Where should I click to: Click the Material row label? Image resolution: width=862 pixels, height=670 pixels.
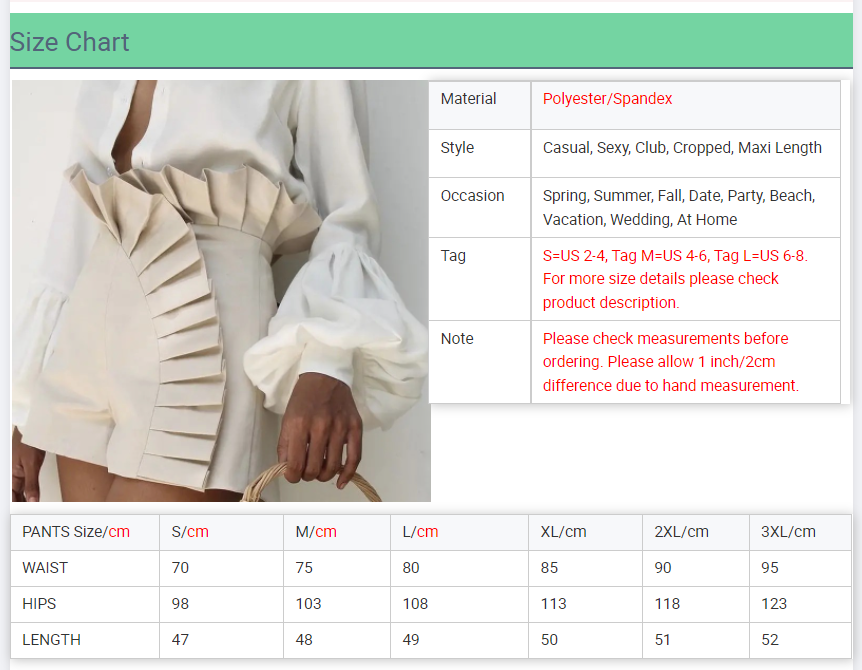pyautogui.click(x=468, y=99)
